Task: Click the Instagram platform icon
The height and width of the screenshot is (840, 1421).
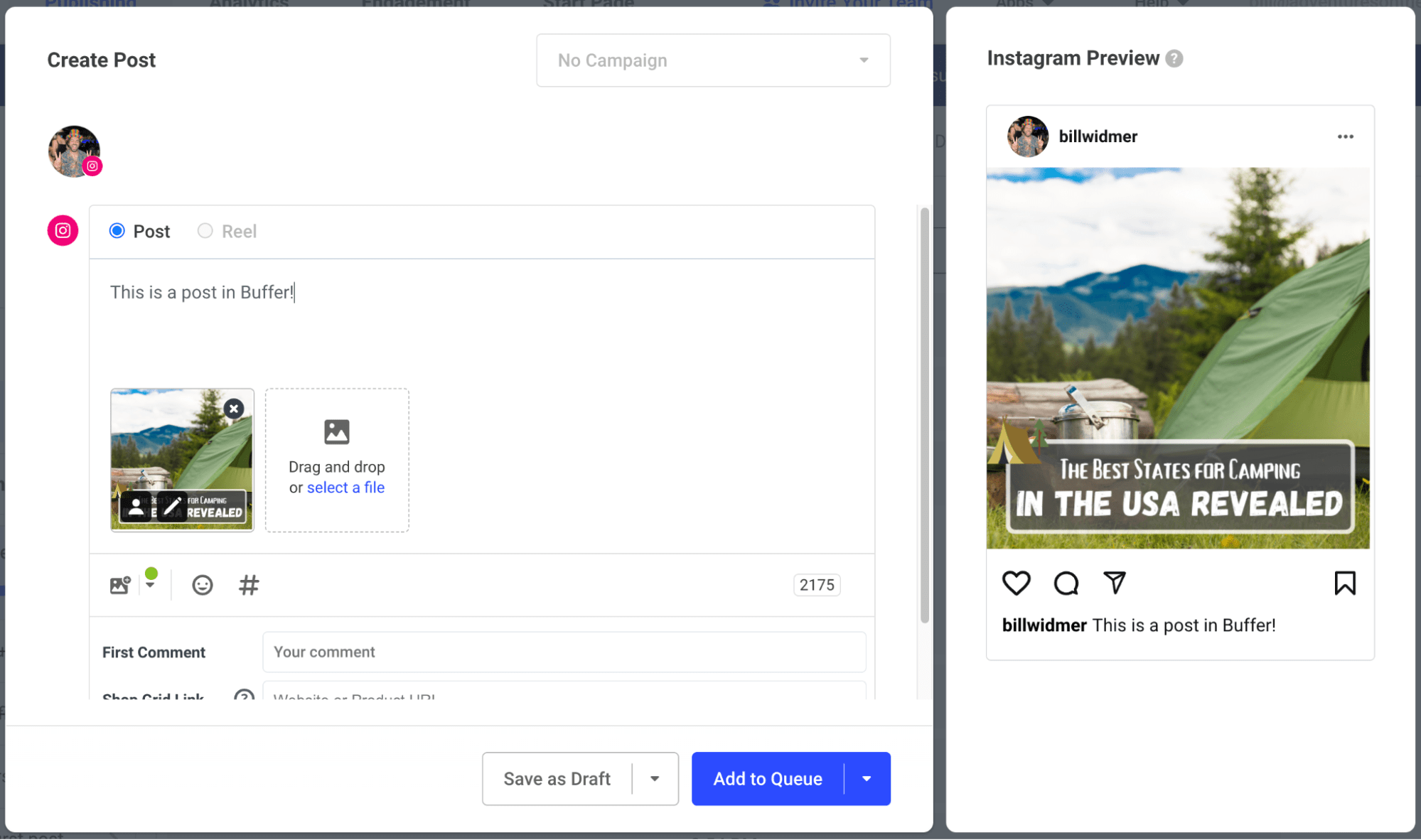Action: click(x=63, y=231)
